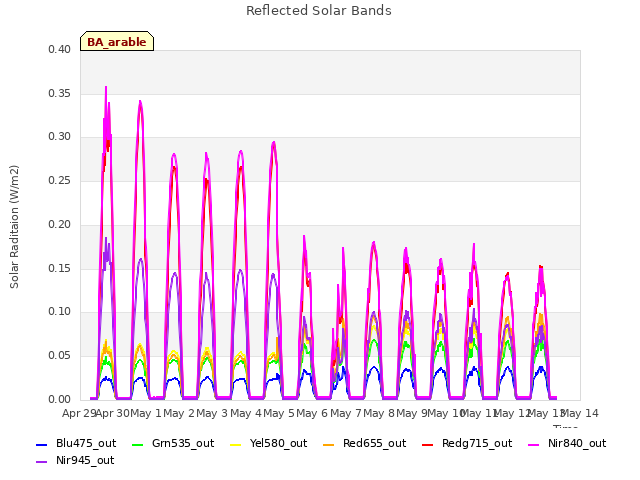Click the Blu475_out legend color swatch
Image resolution: width=640 pixels, height=480 pixels.
pos(42,444)
